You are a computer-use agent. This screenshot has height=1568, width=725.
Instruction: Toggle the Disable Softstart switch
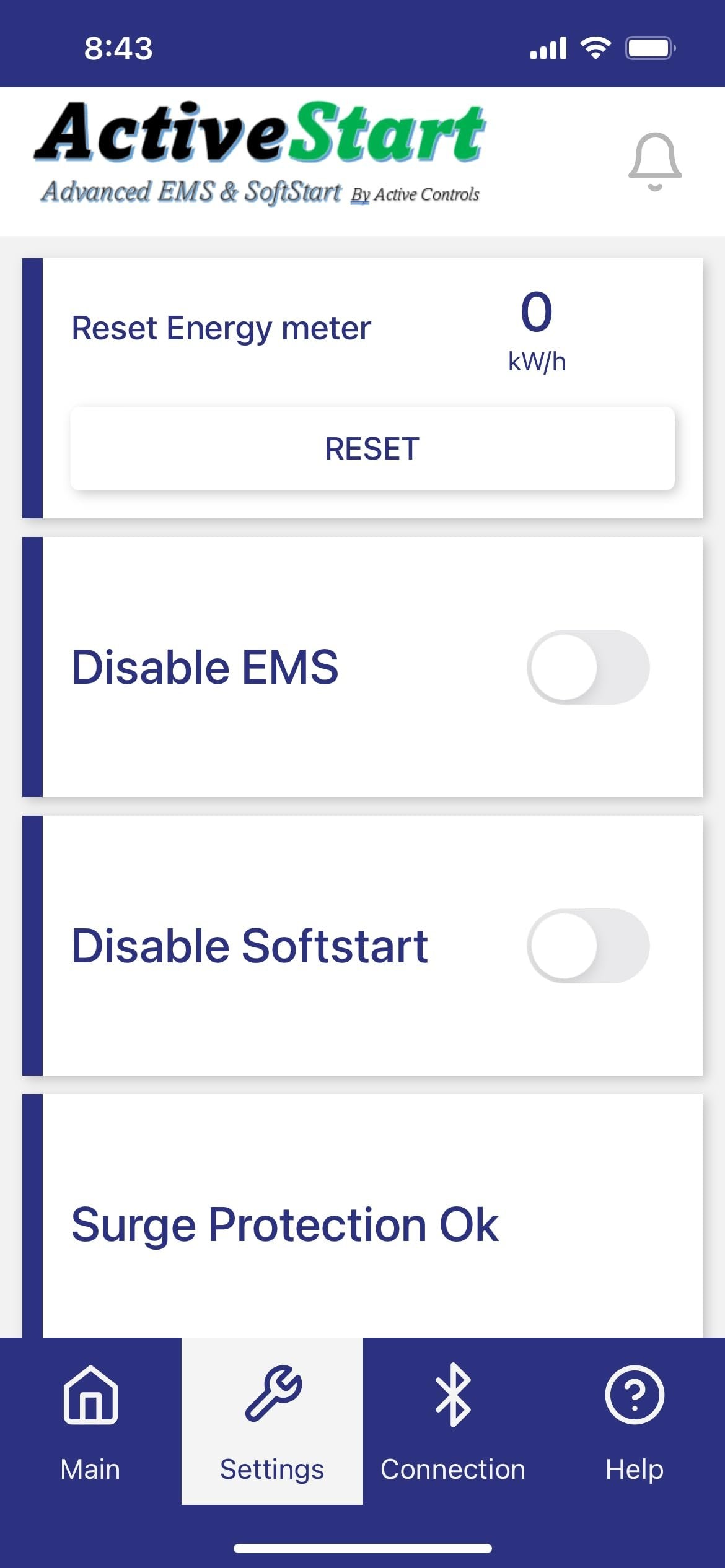coord(588,946)
